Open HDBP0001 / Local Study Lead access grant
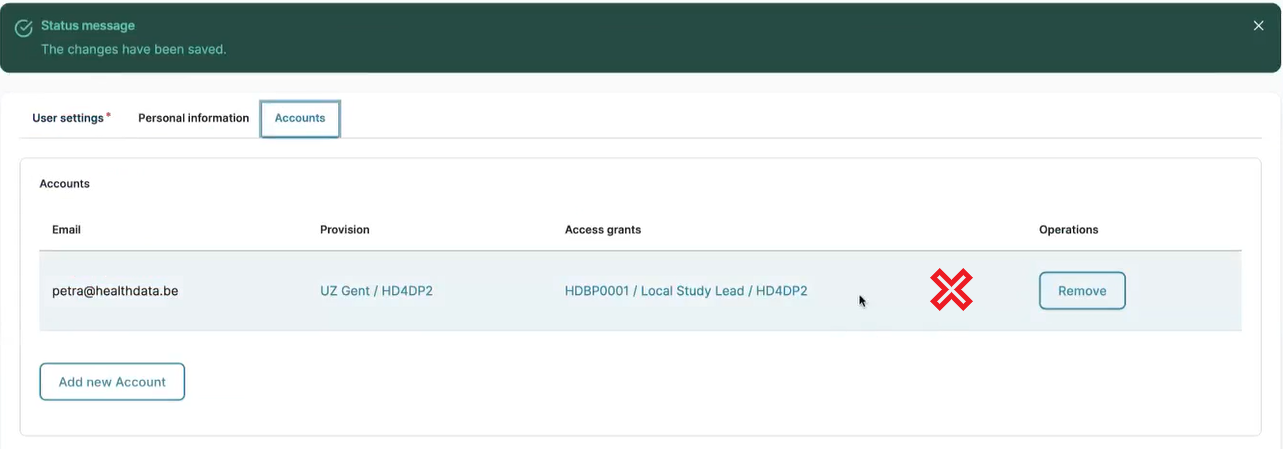 (x=685, y=291)
